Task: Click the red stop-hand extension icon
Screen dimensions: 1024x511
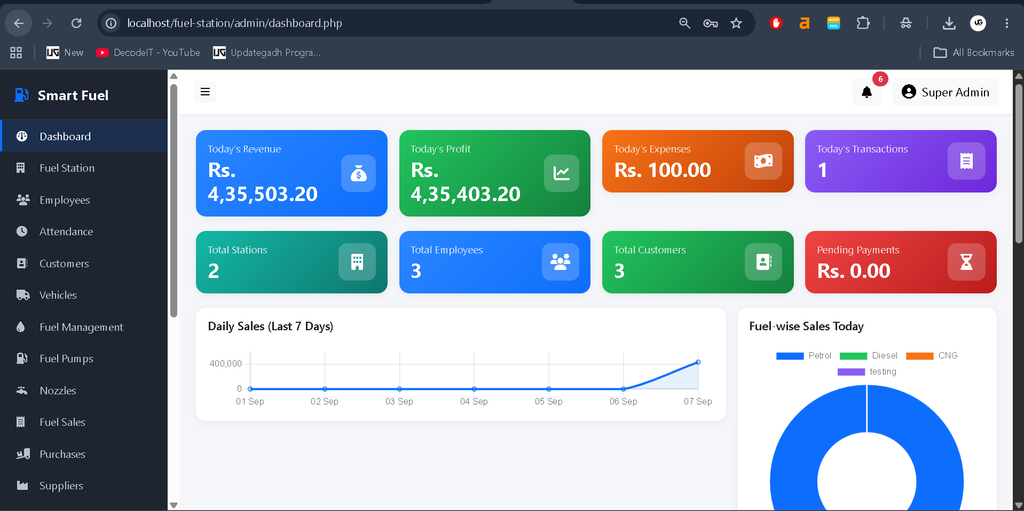Action: (776, 24)
